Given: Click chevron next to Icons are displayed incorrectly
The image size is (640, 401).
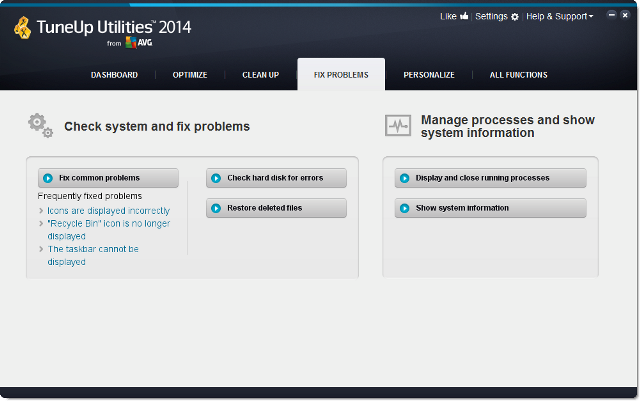Looking at the screenshot, I should click(x=41, y=211).
